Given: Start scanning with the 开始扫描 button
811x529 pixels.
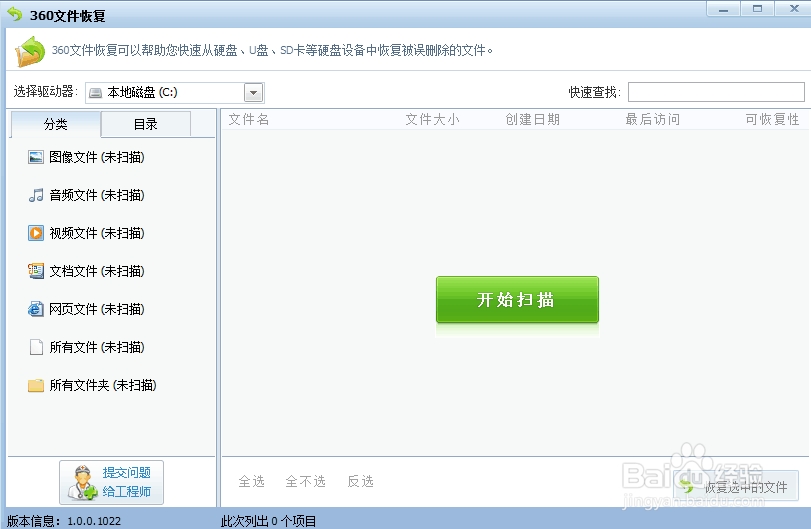Looking at the screenshot, I should click(x=517, y=299).
